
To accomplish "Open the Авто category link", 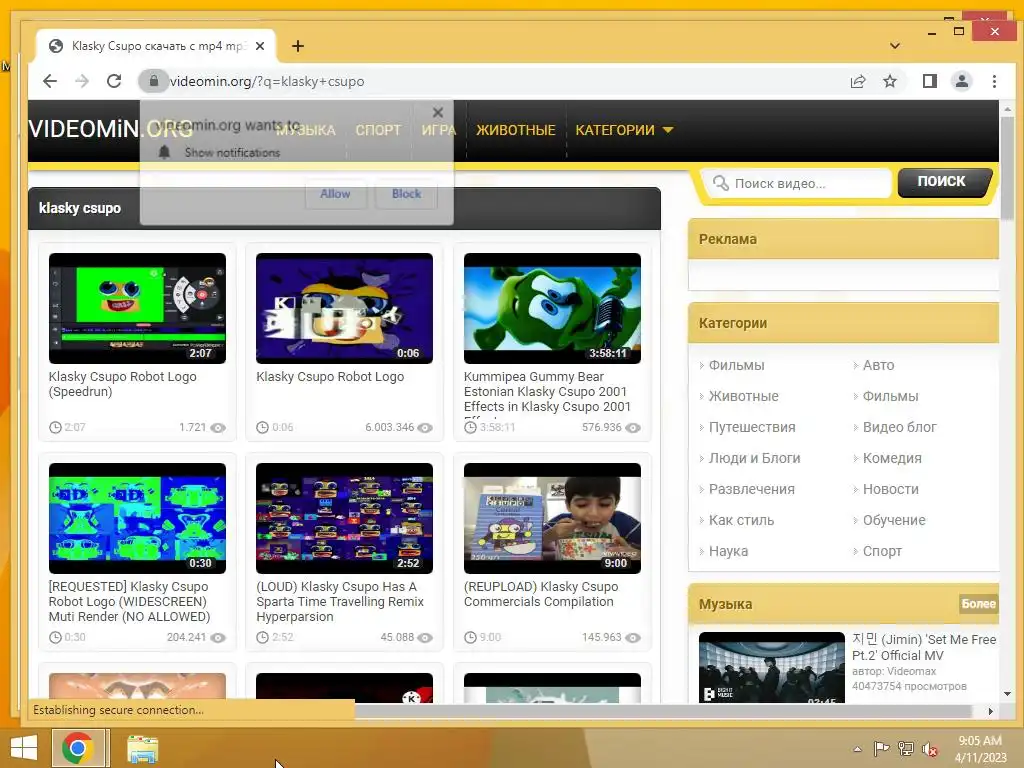I will tap(878, 365).
